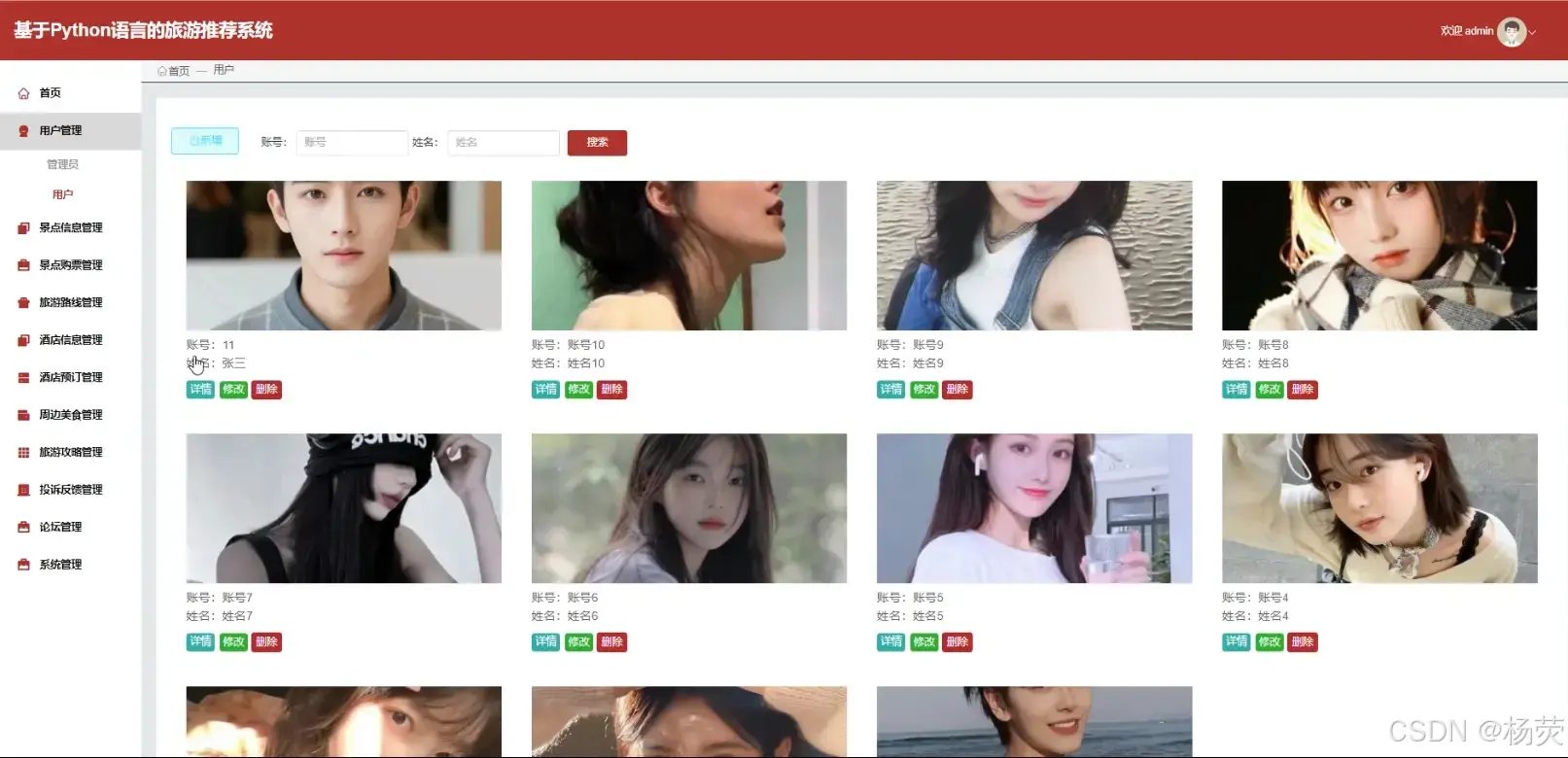
Task: Click 删除 for user 张三
Action: [266, 390]
